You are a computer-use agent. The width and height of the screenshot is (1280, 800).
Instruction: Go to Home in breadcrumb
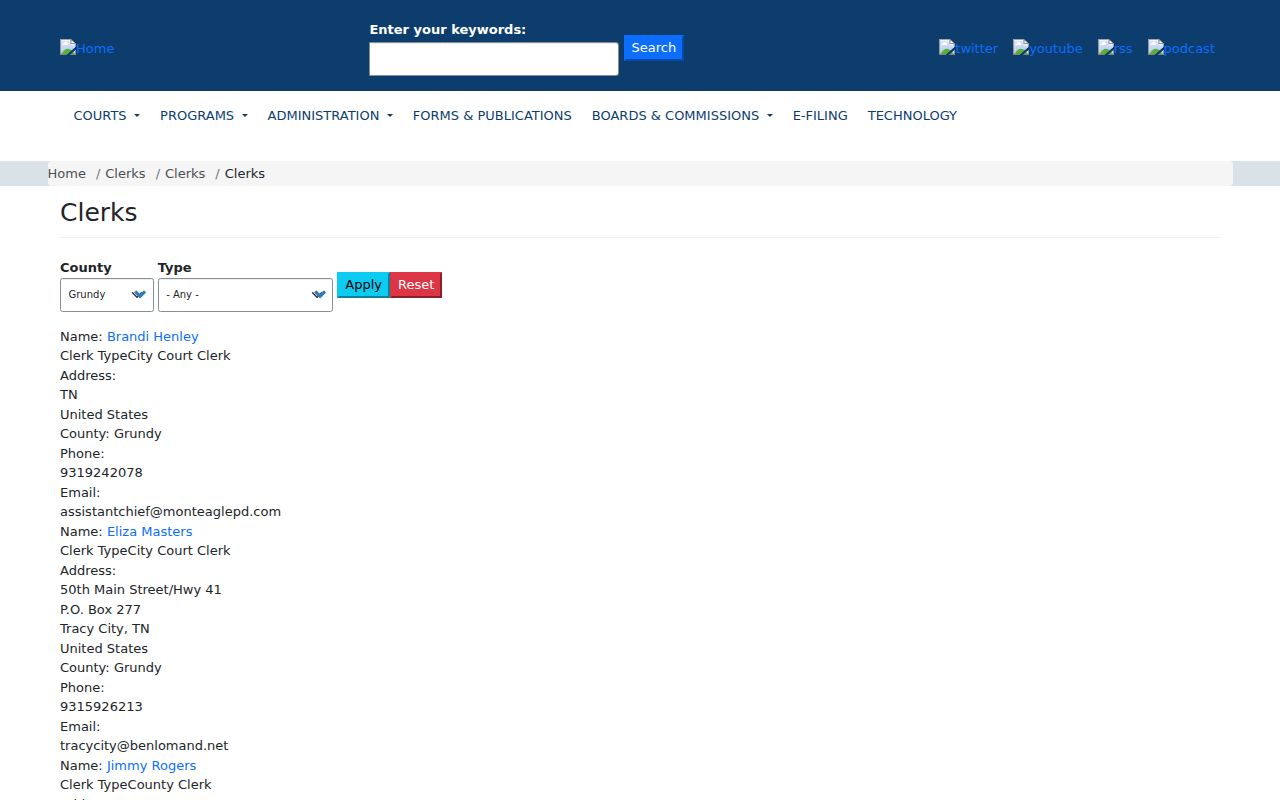point(67,173)
